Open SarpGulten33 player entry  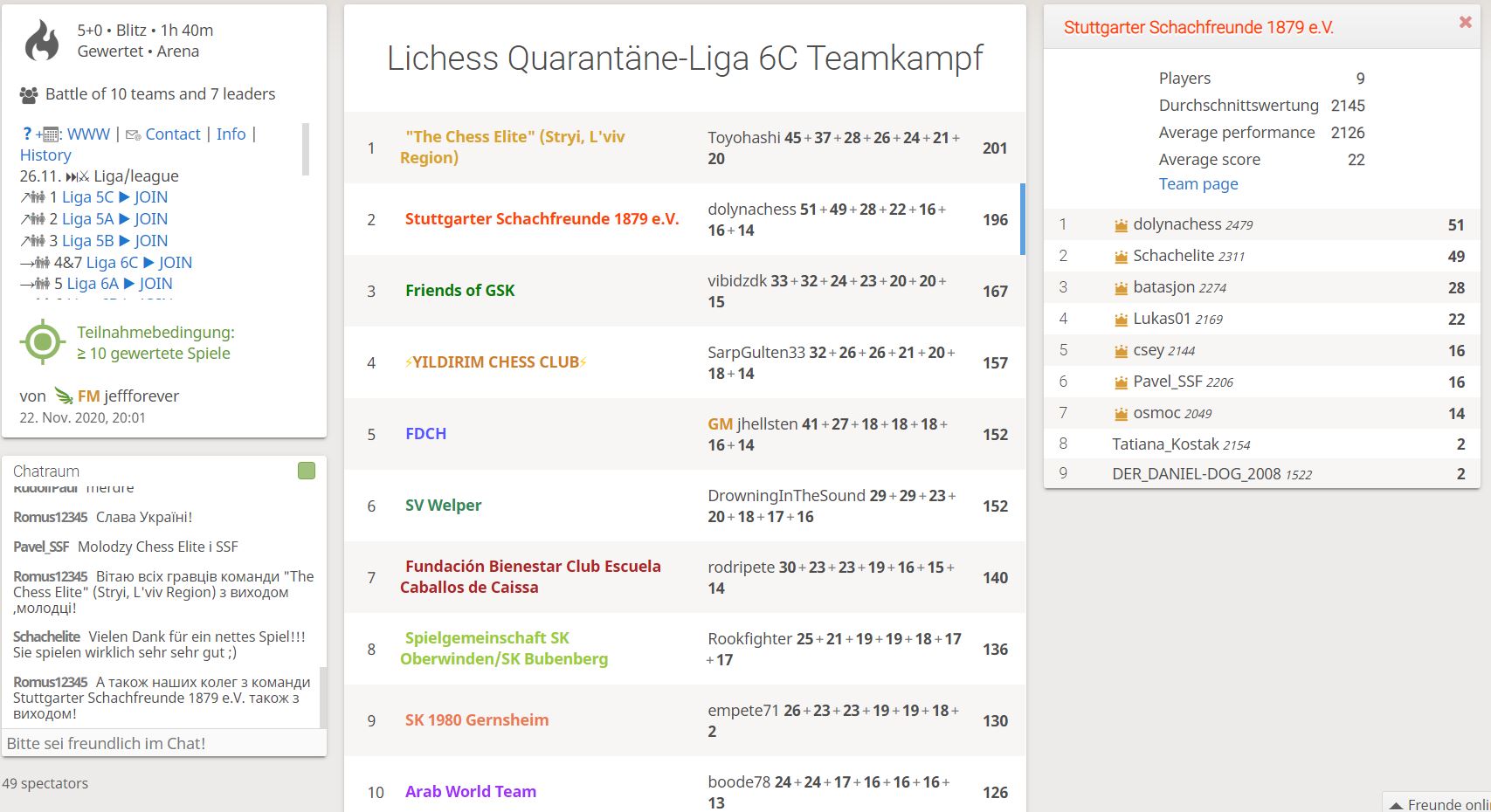(756, 353)
